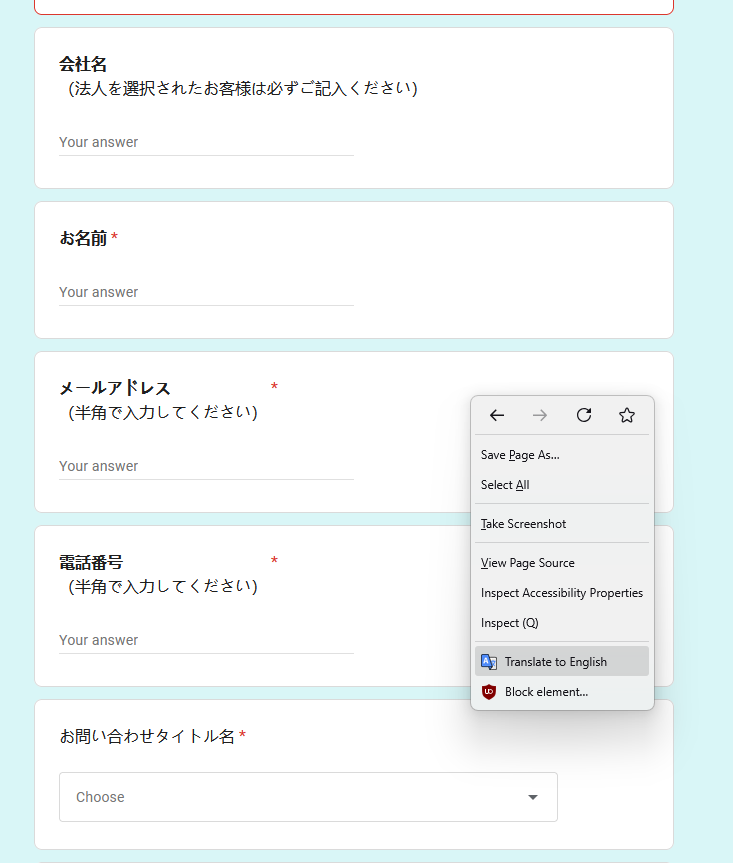This screenshot has width=733, height=863.
Task: Focus the メールアドレス answer field
Action: pyautogui.click(x=206, y=466)
